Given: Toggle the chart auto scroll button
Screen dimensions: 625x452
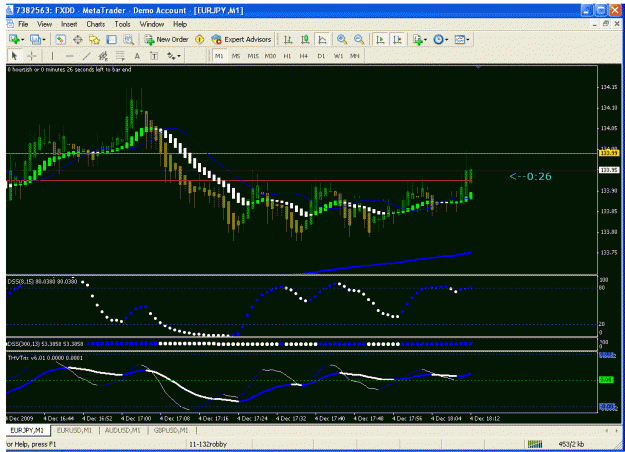Looking at the screenshot, I should (380, 39).
